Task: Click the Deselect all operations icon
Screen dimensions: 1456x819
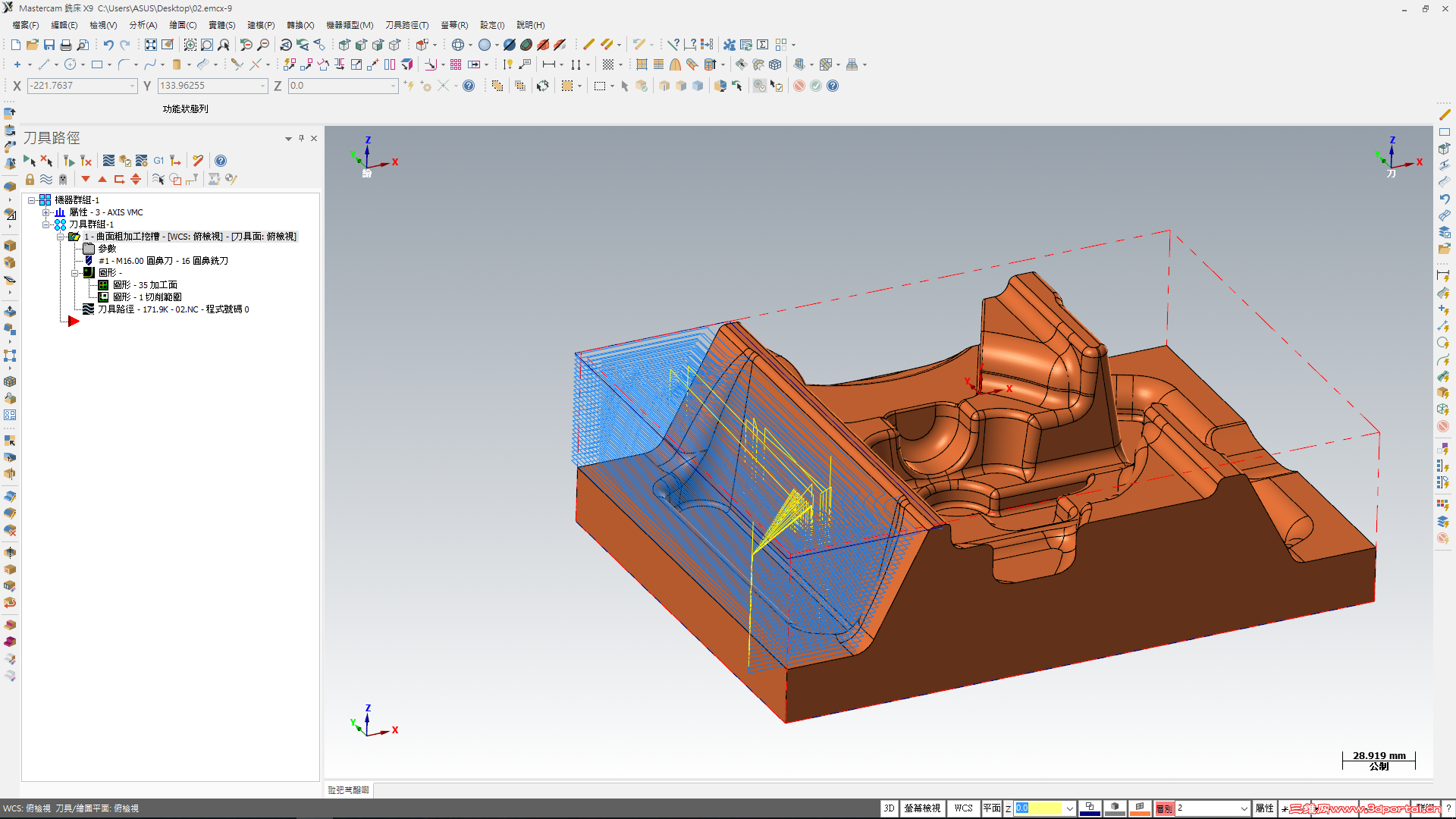Action: click(x=46, y=161)
